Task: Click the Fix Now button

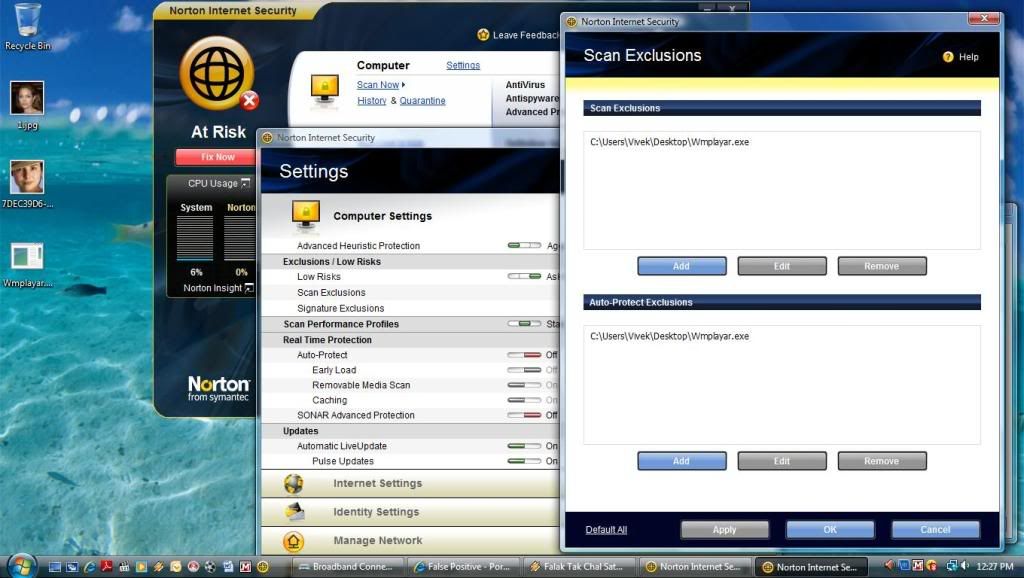Action: [217, 157]
